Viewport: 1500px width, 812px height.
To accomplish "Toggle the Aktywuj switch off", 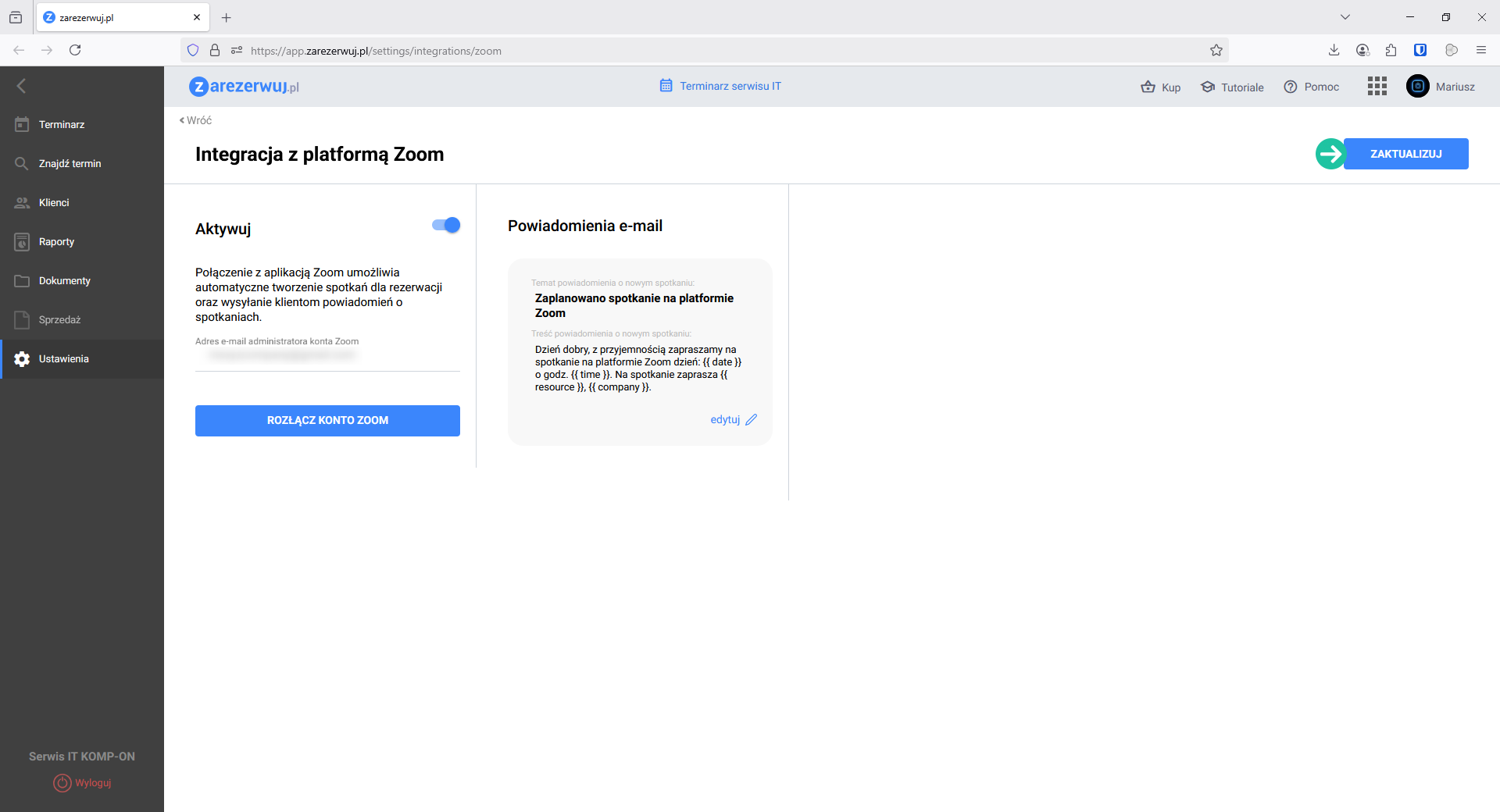I will (x=446, y=225).
